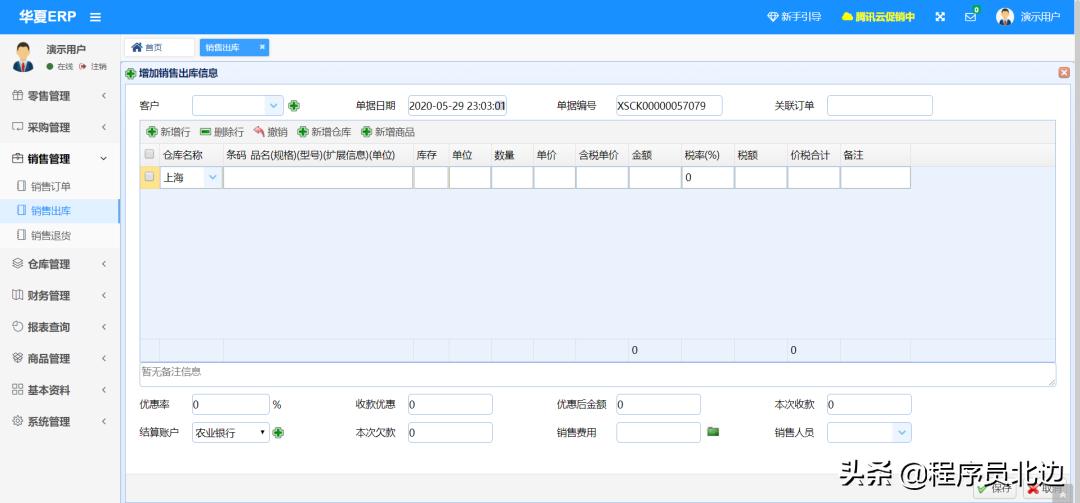Screen dimensions: 1080x503
Task: Click 新增行 add row button
Action: pos(168,132)
